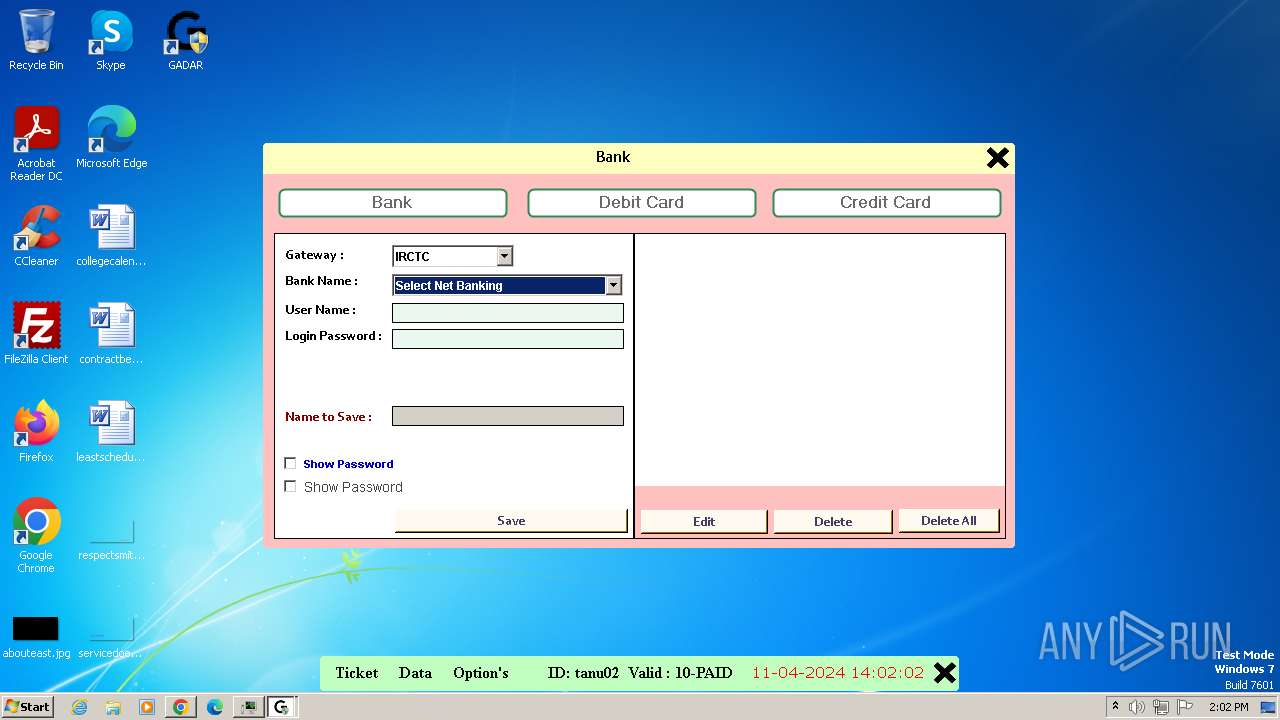Switch to the Credit Card tab
The width and height of the screenshot is (1280, 720).
point(886,202)
